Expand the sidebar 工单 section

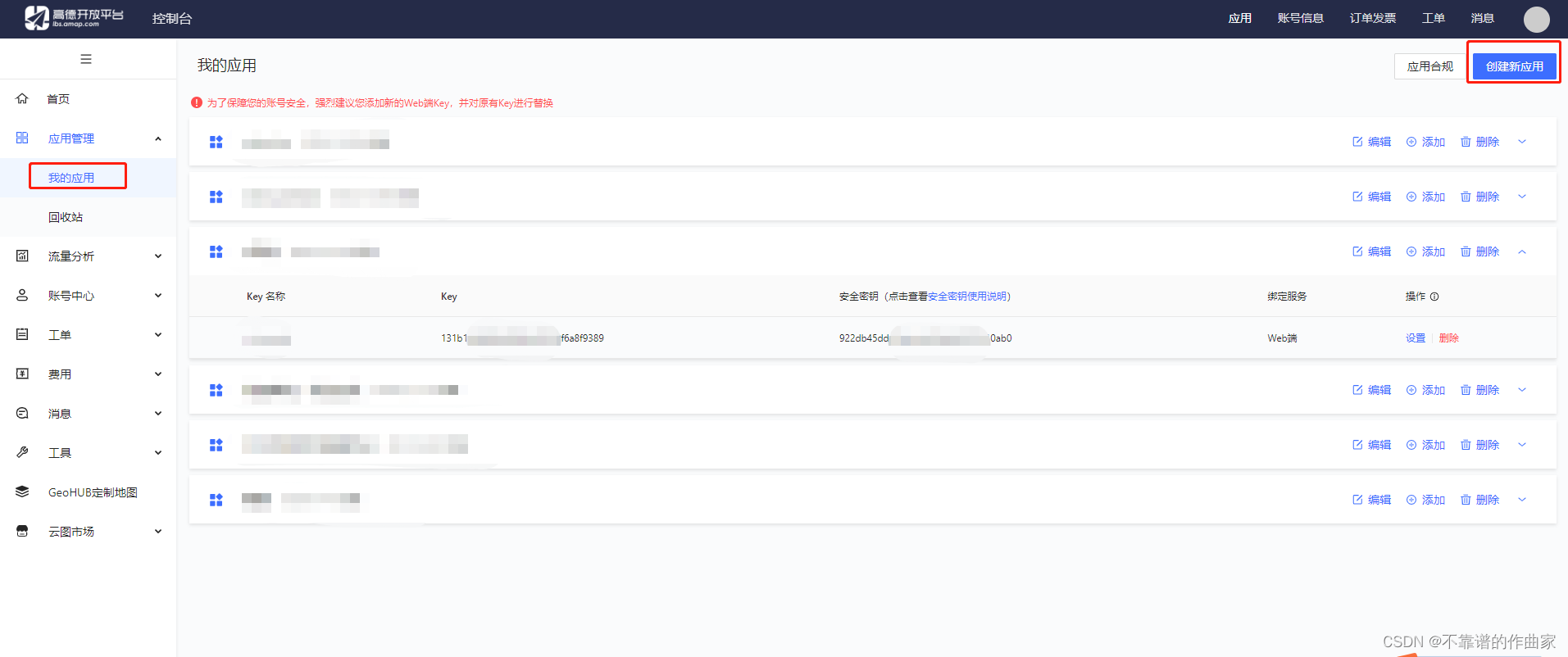click(158, 334)
